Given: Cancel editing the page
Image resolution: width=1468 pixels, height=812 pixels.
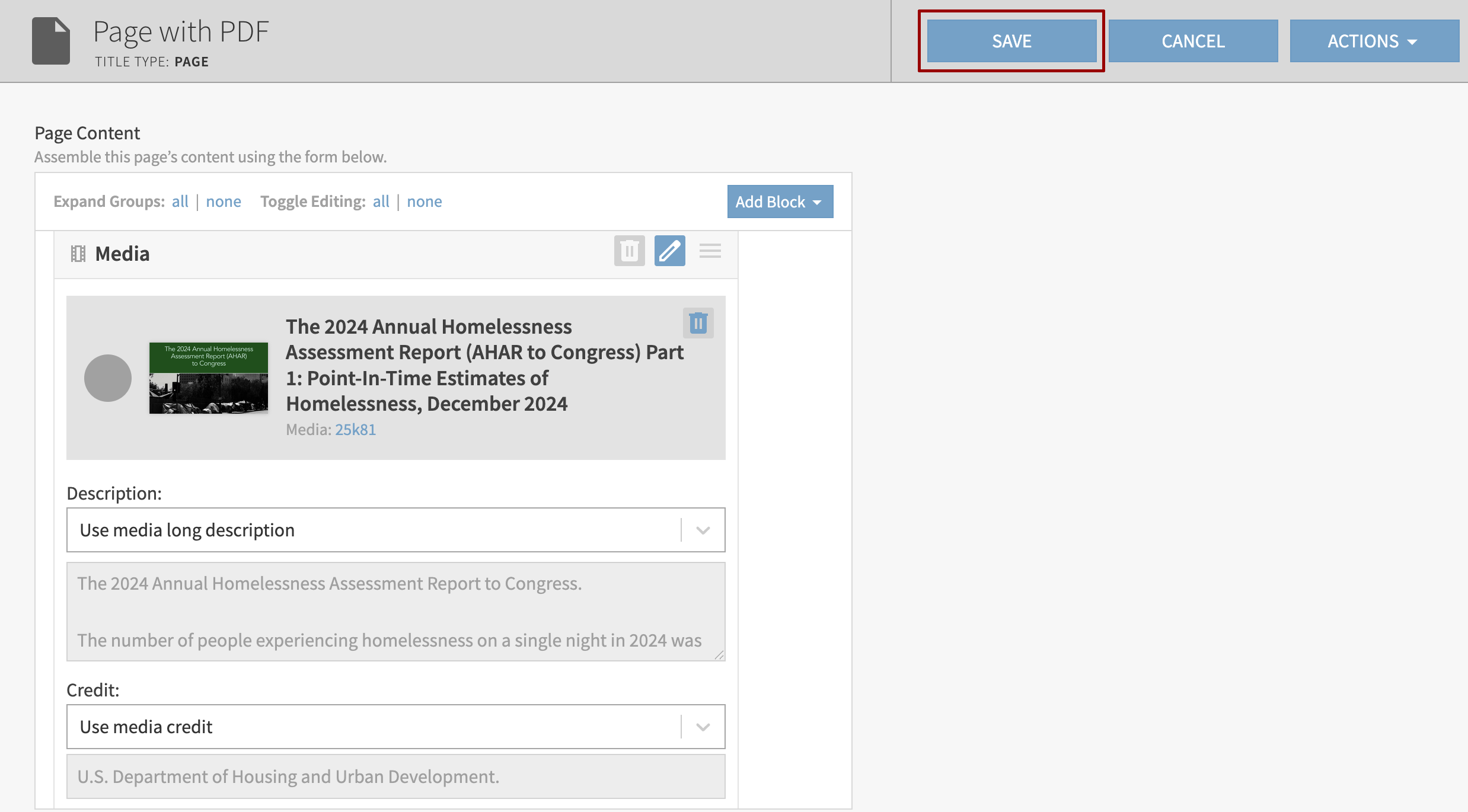Looking at the screenshot, I should tap(1193, 41).
